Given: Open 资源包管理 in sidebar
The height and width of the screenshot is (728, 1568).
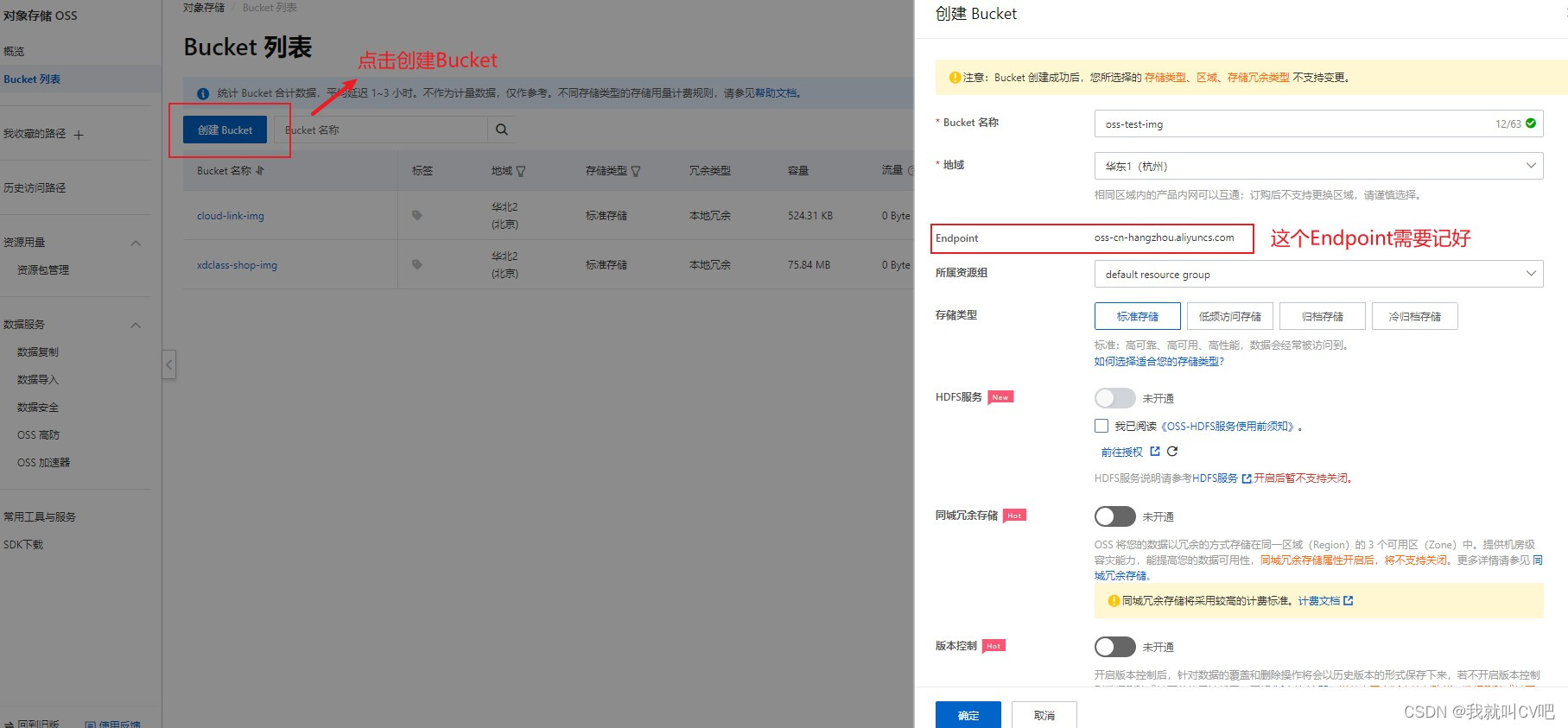Looking at the screenshot, I should coord(43,269).
